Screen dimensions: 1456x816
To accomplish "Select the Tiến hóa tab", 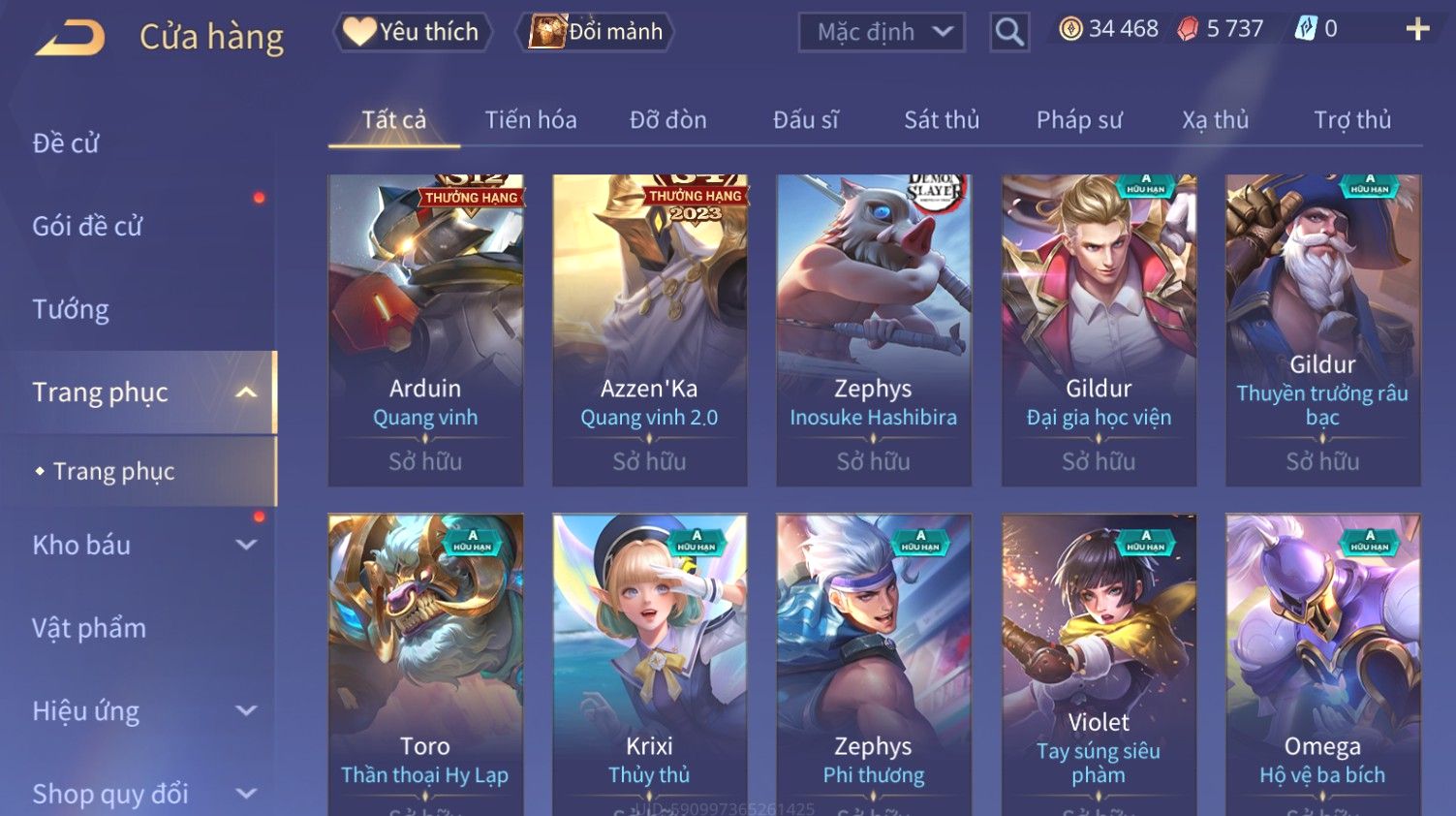I will tap(531, 120).
